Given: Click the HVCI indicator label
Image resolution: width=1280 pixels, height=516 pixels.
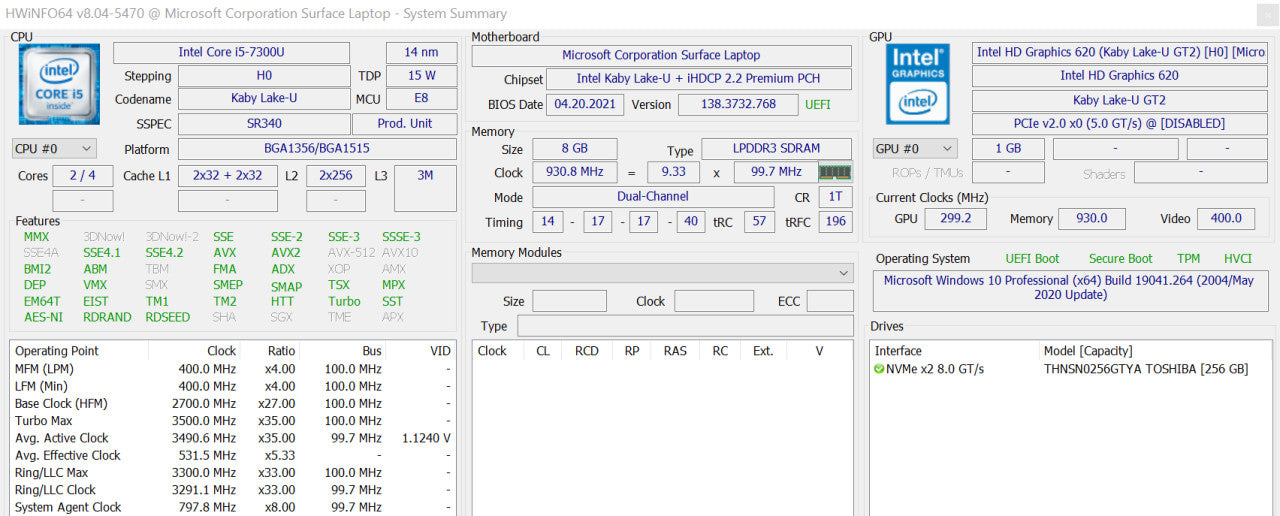Looking at the screenshot, I should 1238,258.
